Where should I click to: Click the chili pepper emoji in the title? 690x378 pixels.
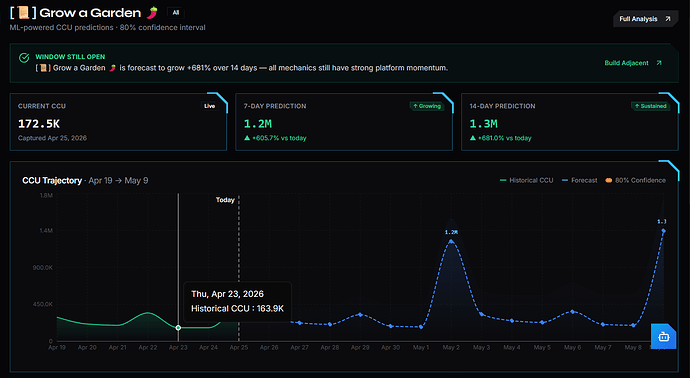click(152, 13)
